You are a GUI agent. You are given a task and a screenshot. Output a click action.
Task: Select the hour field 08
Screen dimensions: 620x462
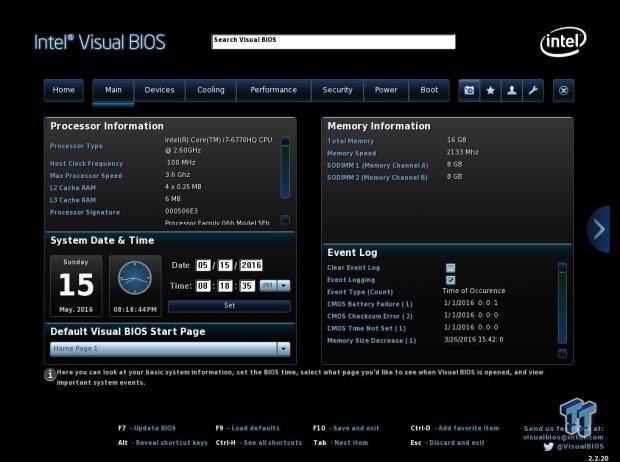[x=203, y=286]
